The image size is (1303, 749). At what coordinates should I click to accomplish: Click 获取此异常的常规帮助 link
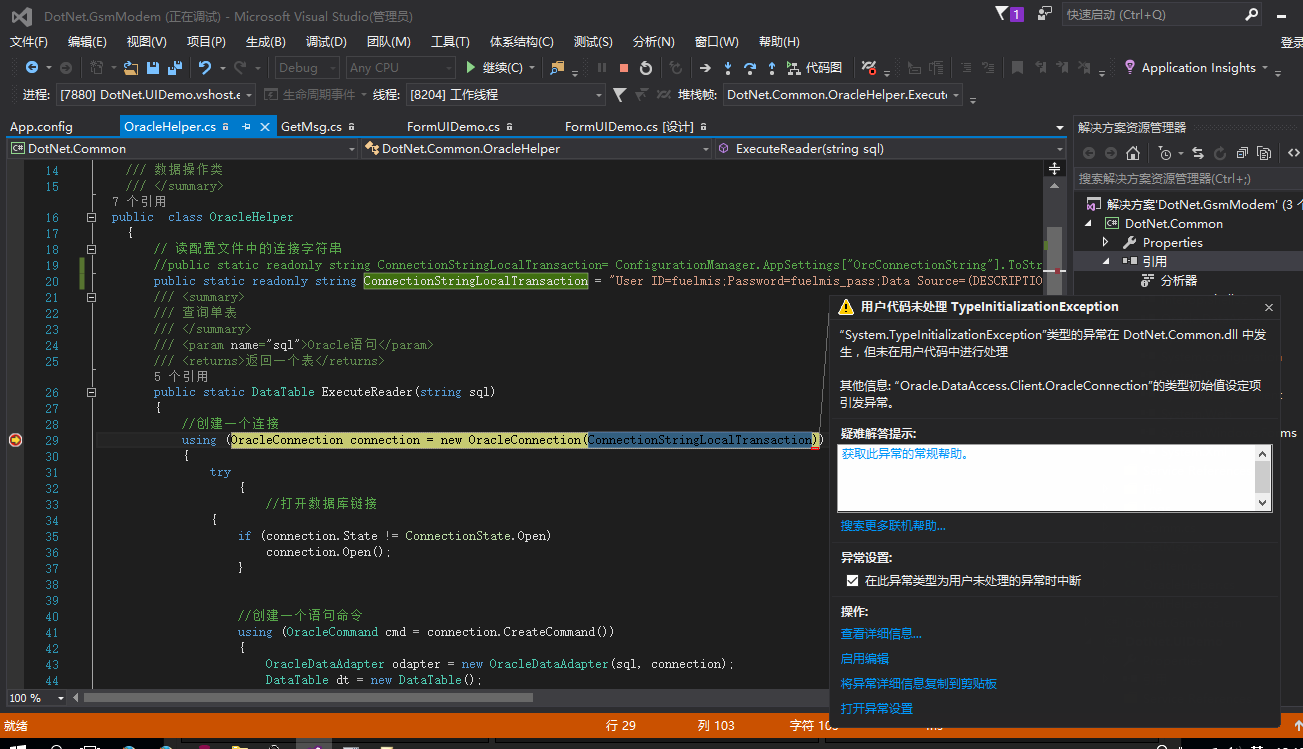click(904, 453)
